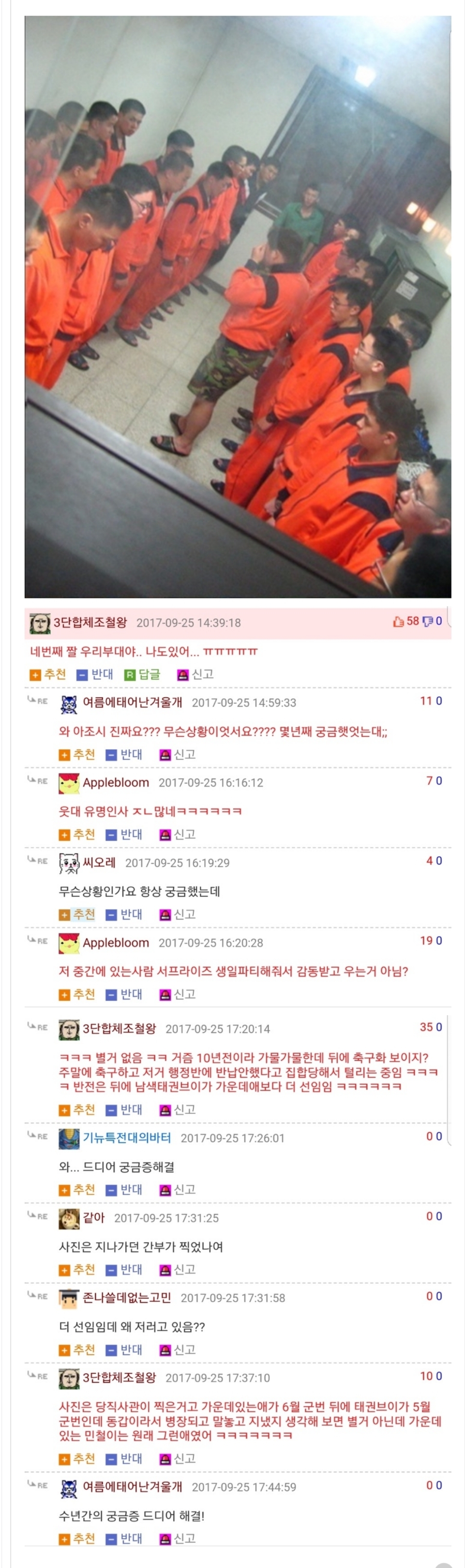465x1568 pixels.
Task: Click the thumbs-down icon showing 0
Action: (427, 621)
